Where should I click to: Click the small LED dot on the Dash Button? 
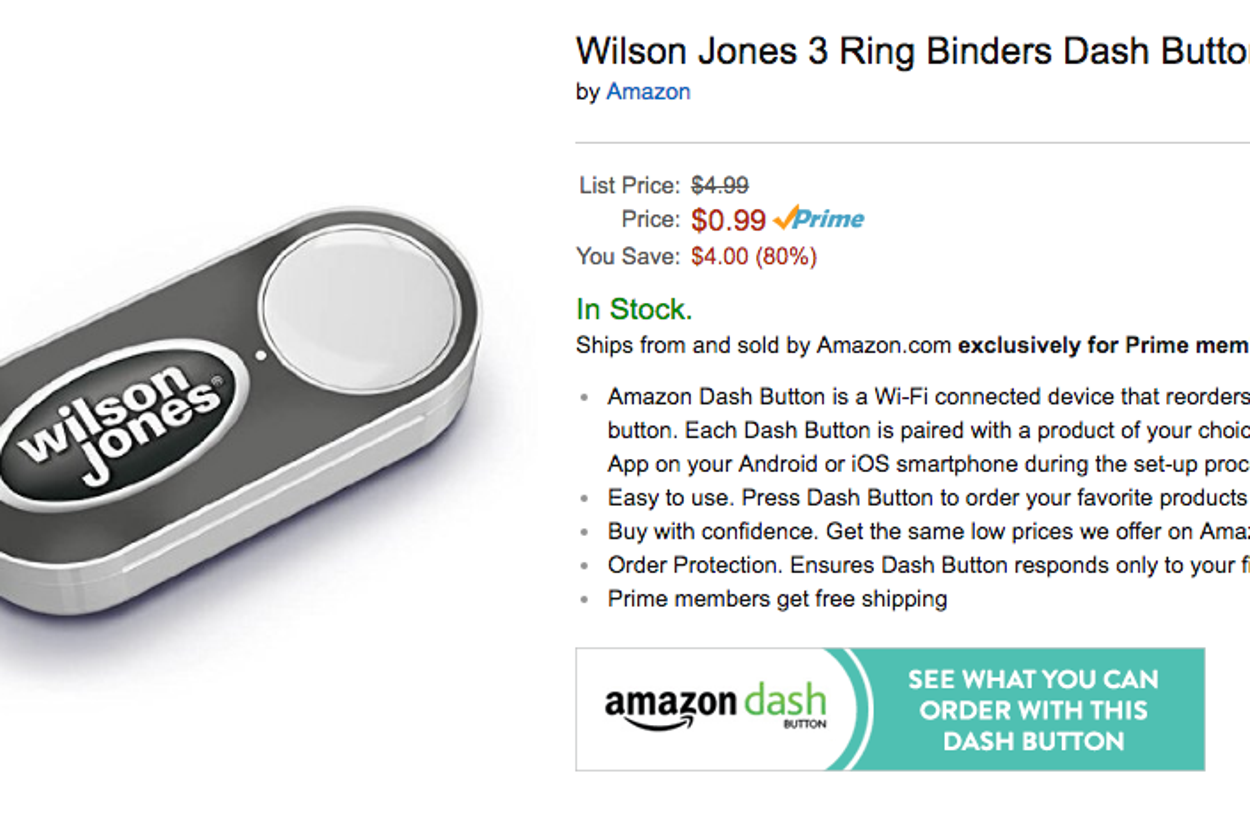260,354
